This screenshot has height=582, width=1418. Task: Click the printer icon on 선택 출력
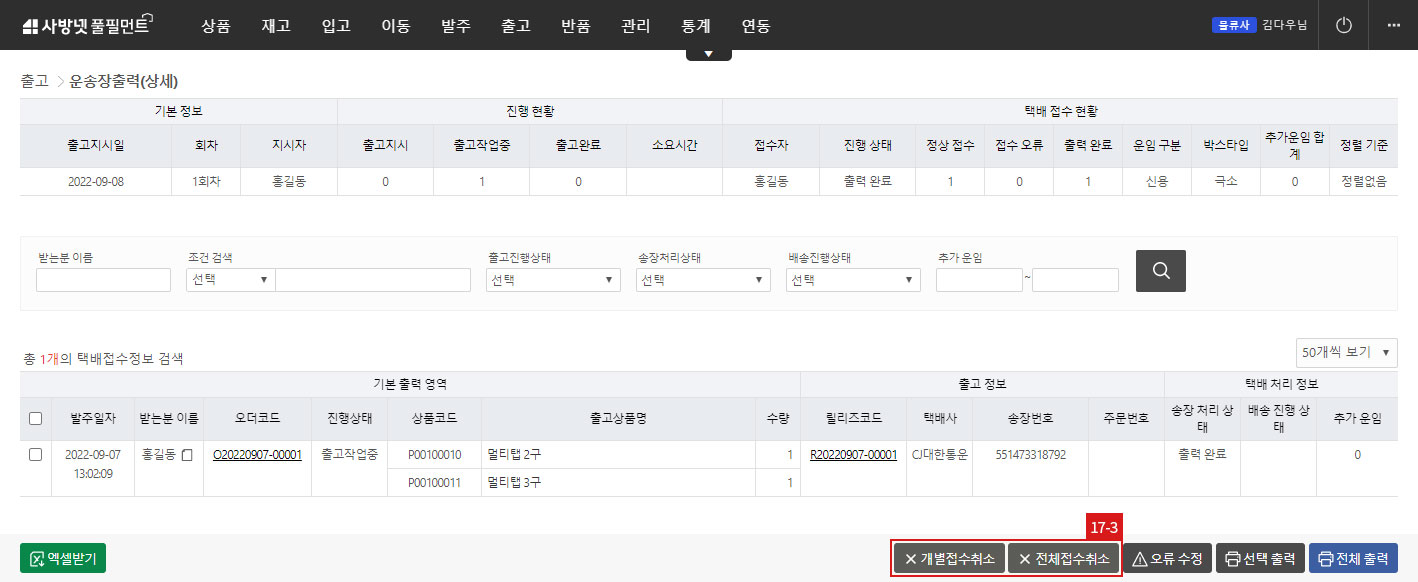(x=1234, y=558)
